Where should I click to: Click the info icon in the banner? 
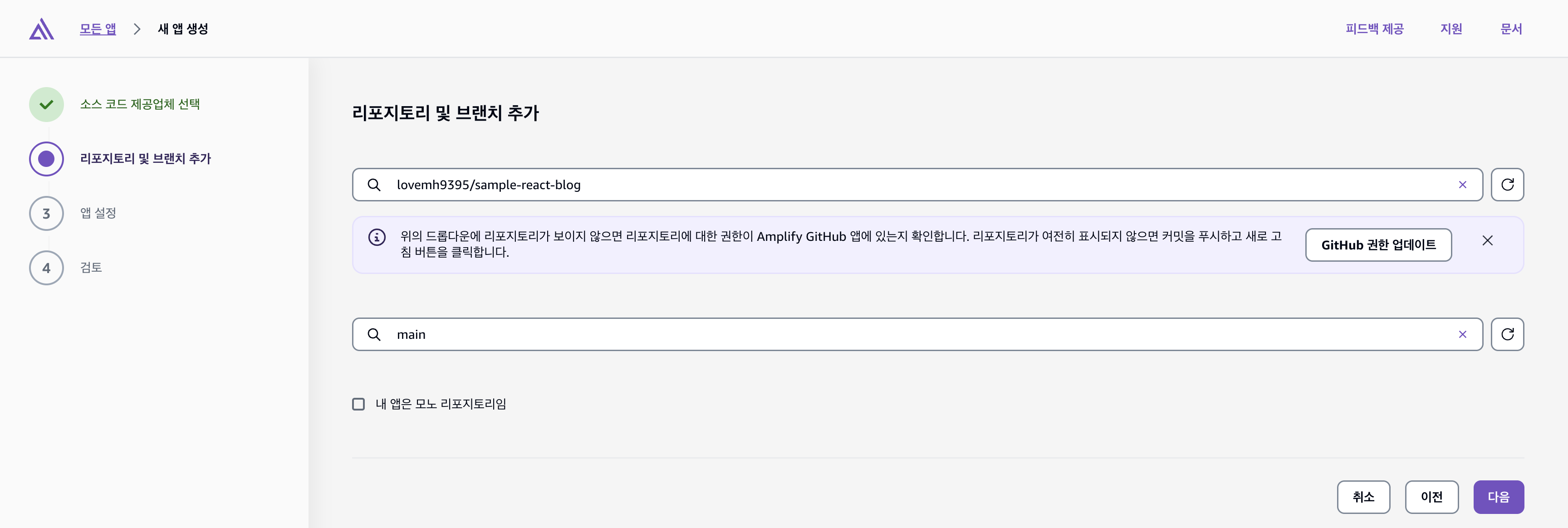tap(377, 237)
